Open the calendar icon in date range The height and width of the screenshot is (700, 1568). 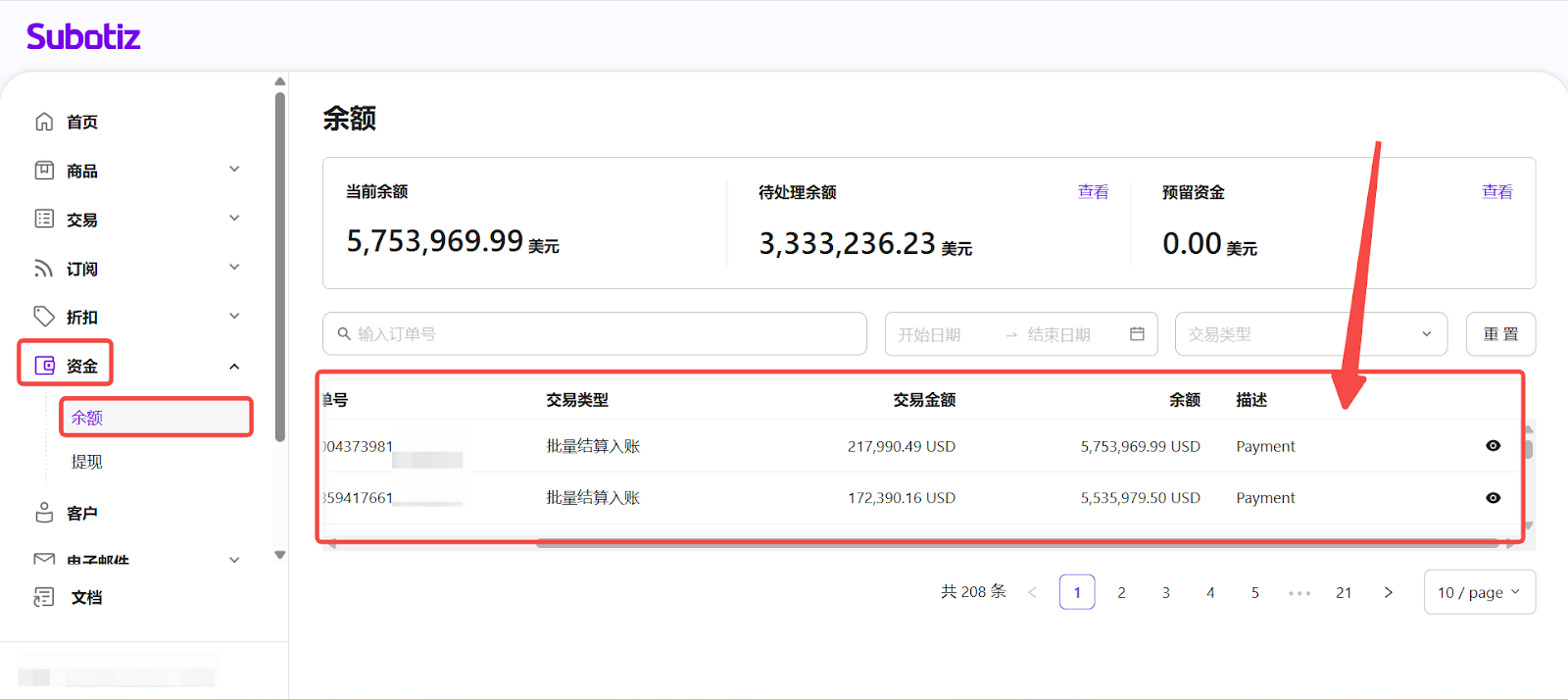1137,334
